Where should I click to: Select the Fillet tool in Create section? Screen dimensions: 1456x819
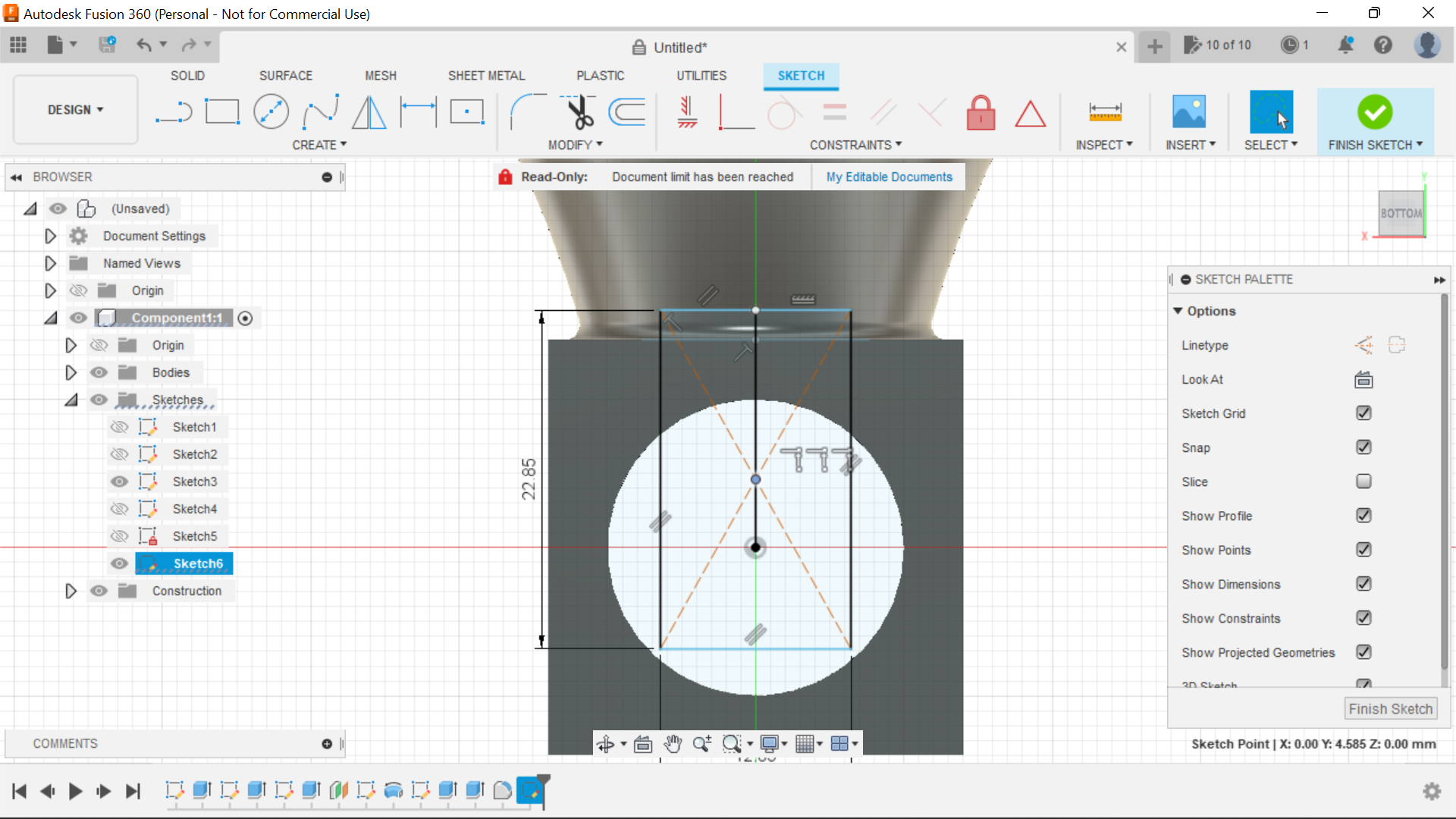524,111
